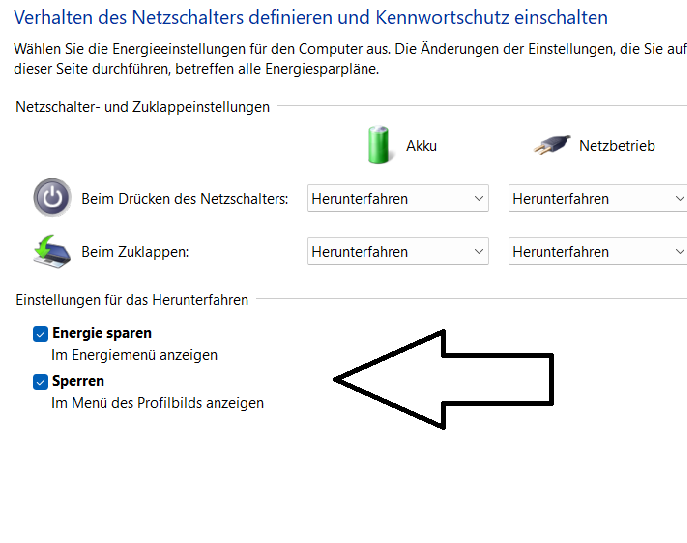Click 'Im Energiemenü anzeigen' description text

pyautogui.click(x=135, y=355)
